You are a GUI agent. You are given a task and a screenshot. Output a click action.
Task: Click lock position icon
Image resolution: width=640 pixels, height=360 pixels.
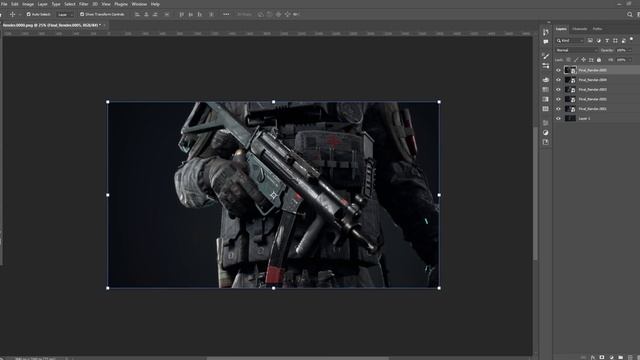584,60
